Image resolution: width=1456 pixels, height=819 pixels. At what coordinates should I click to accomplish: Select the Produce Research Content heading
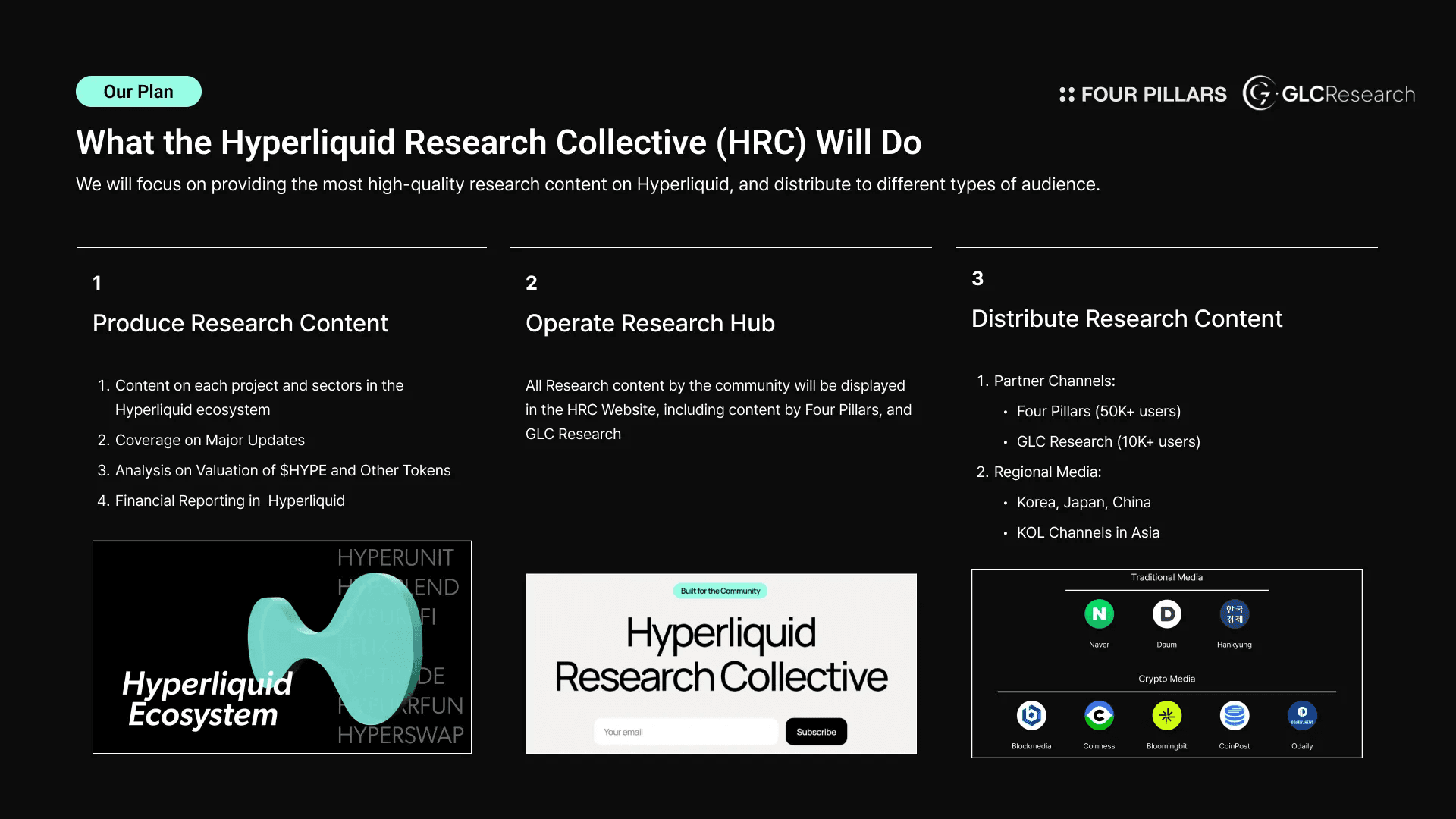click(240, 323)
